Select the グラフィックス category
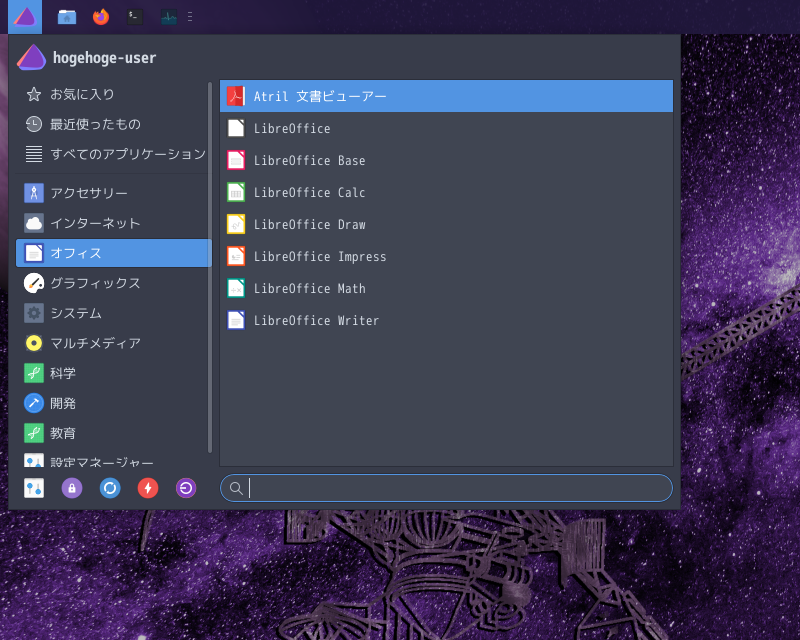This screenshot has width=800, height=640. [x=112, y=283]
